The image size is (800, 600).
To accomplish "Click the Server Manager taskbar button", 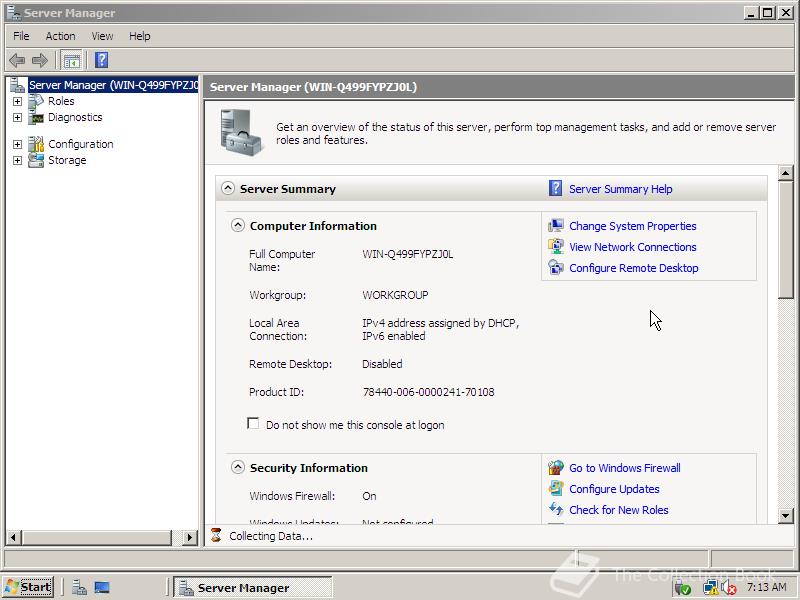I will click(x=253, y=587).
